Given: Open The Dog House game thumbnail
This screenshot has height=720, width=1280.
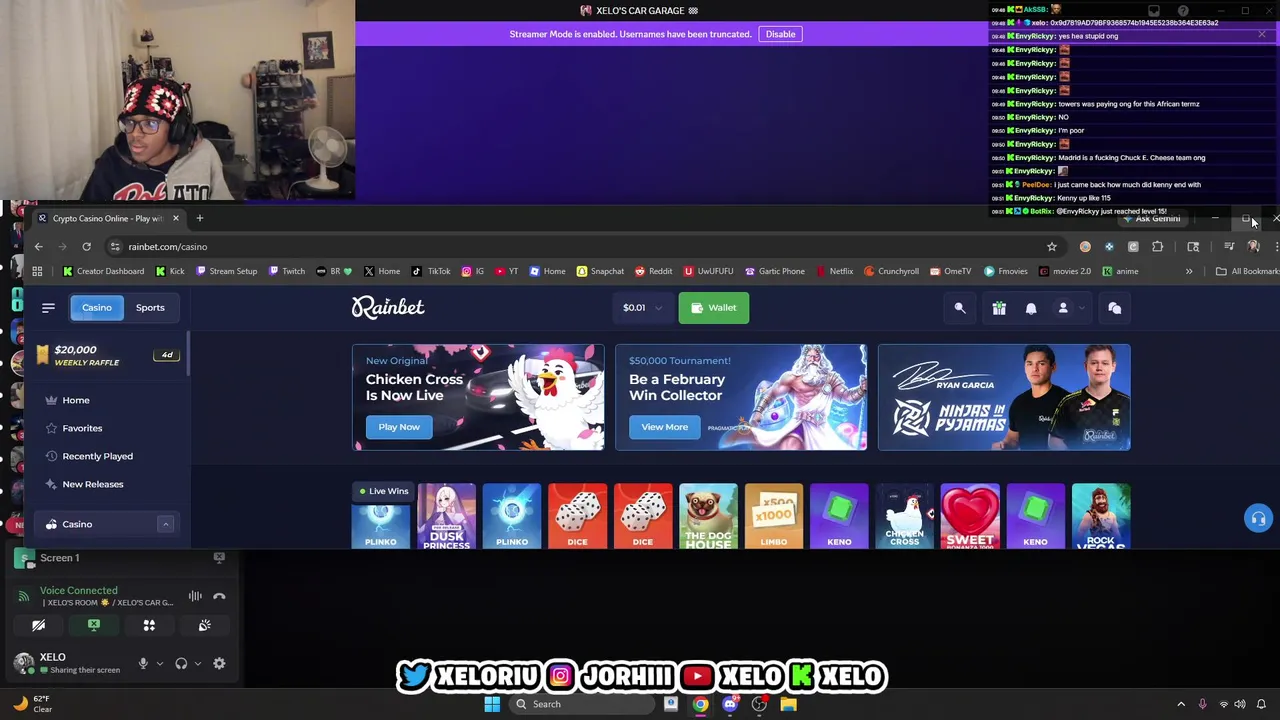Looking at the screenshot, I should tap(708, 516).
